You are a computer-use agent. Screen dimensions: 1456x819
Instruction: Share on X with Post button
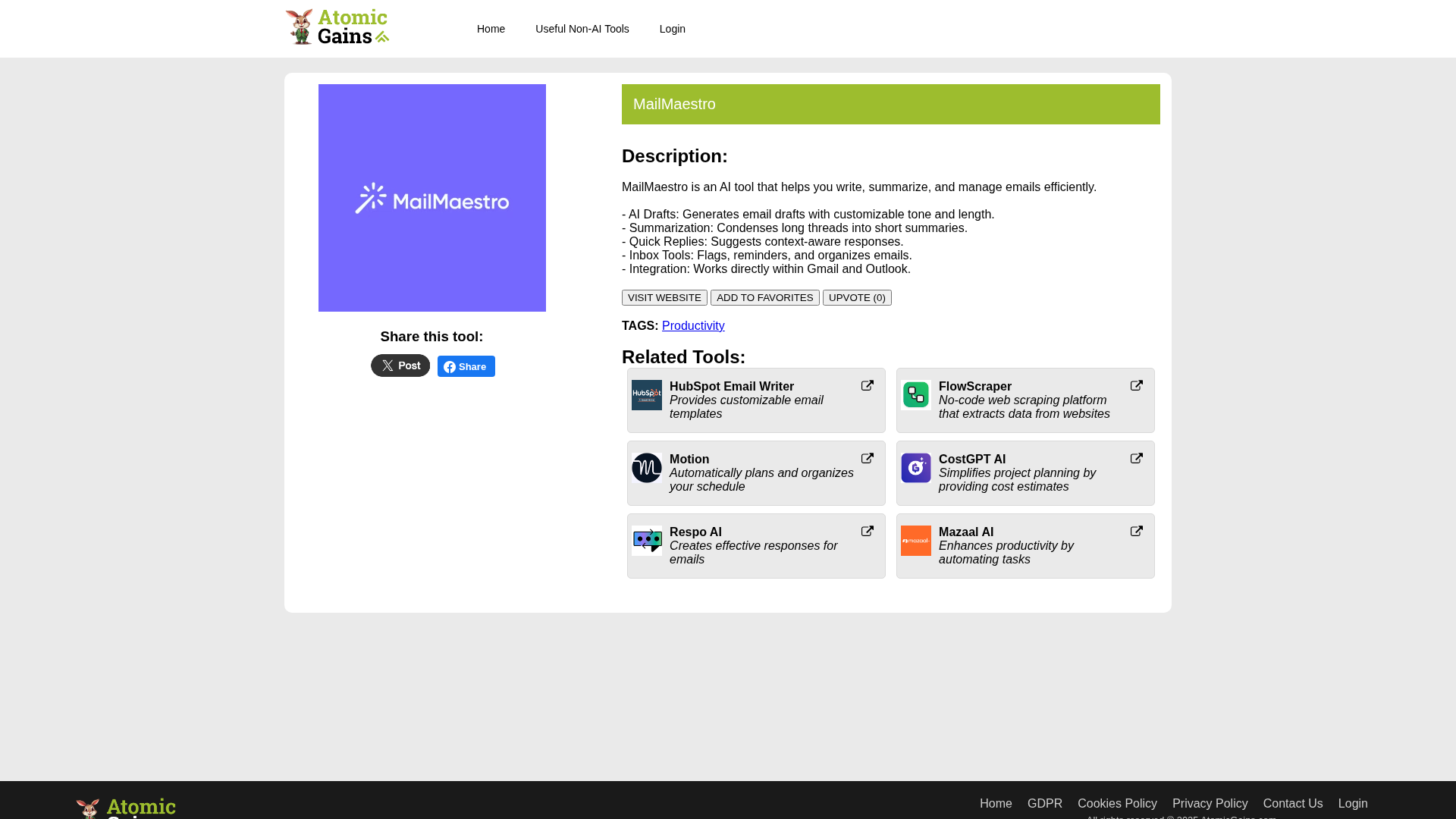pyautogui.click(x=400, y=366)
